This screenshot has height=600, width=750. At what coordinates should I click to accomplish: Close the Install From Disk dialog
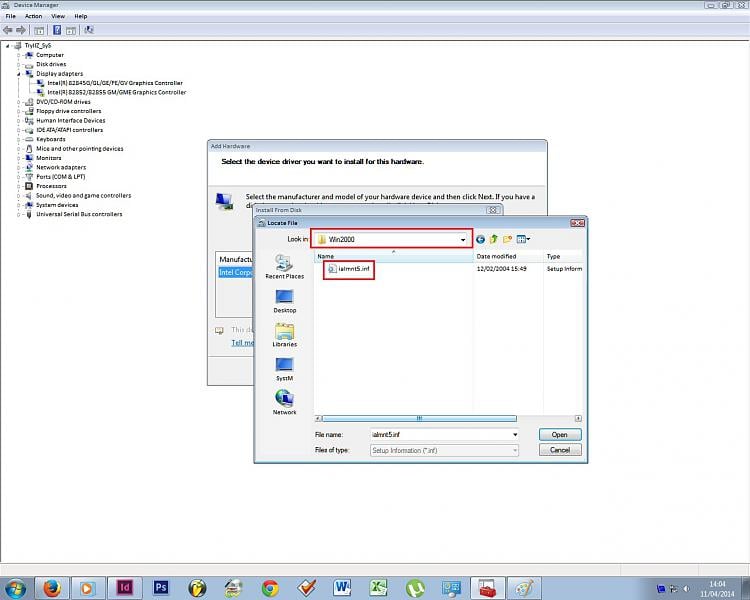tap(492, 210)
